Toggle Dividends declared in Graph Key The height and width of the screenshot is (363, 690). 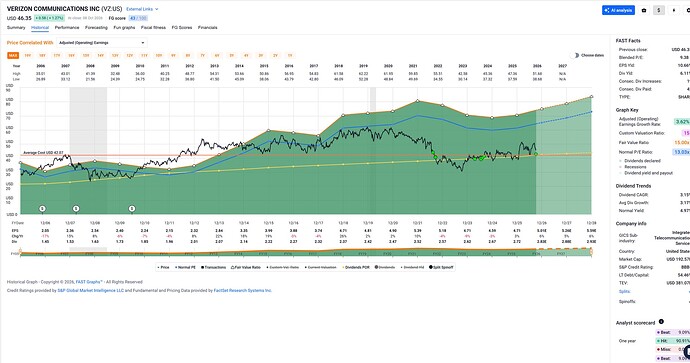(x=639, y=161)
